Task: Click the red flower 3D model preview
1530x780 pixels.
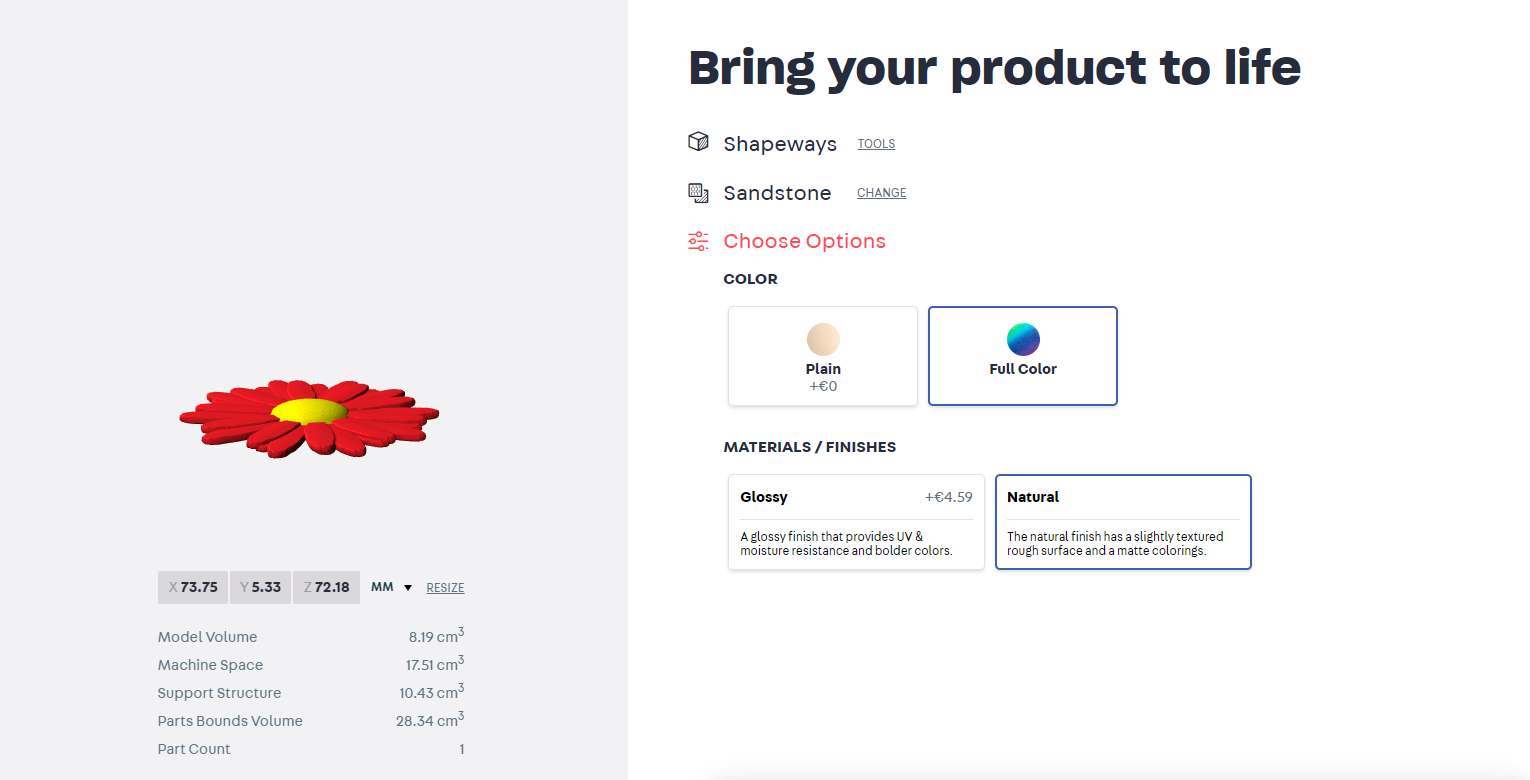Action: (x=309, y=418)
